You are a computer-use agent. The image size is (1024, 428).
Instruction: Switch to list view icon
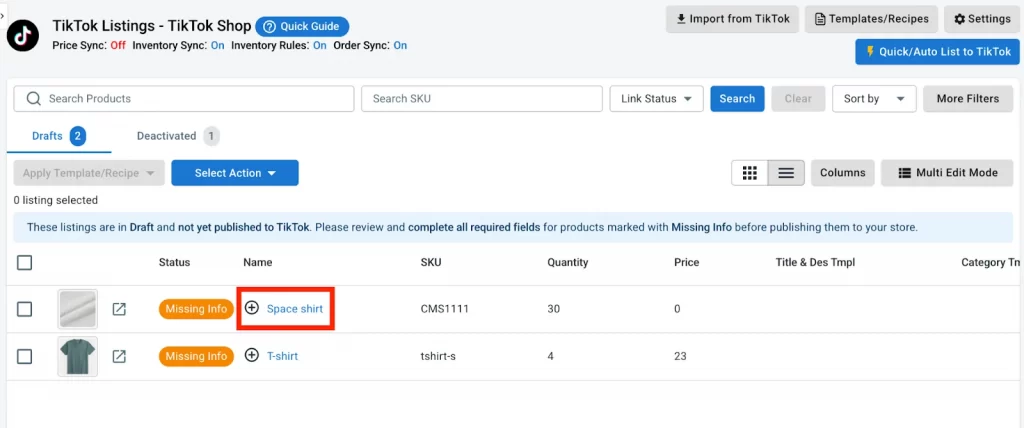click(786, 173)
